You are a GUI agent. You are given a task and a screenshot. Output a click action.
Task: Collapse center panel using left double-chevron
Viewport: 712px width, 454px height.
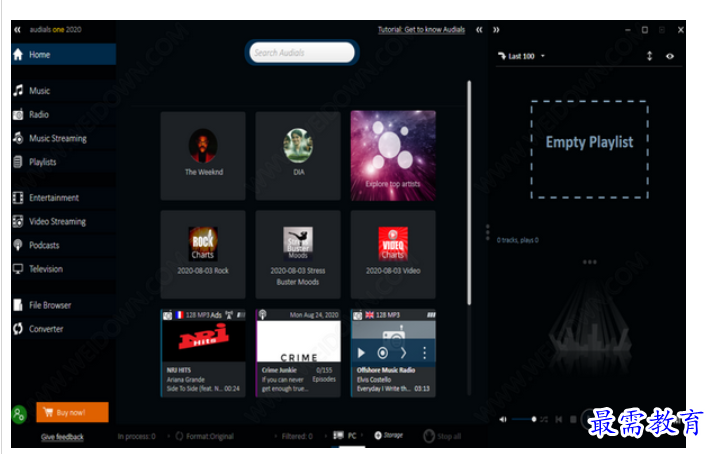tap(479, 30)
